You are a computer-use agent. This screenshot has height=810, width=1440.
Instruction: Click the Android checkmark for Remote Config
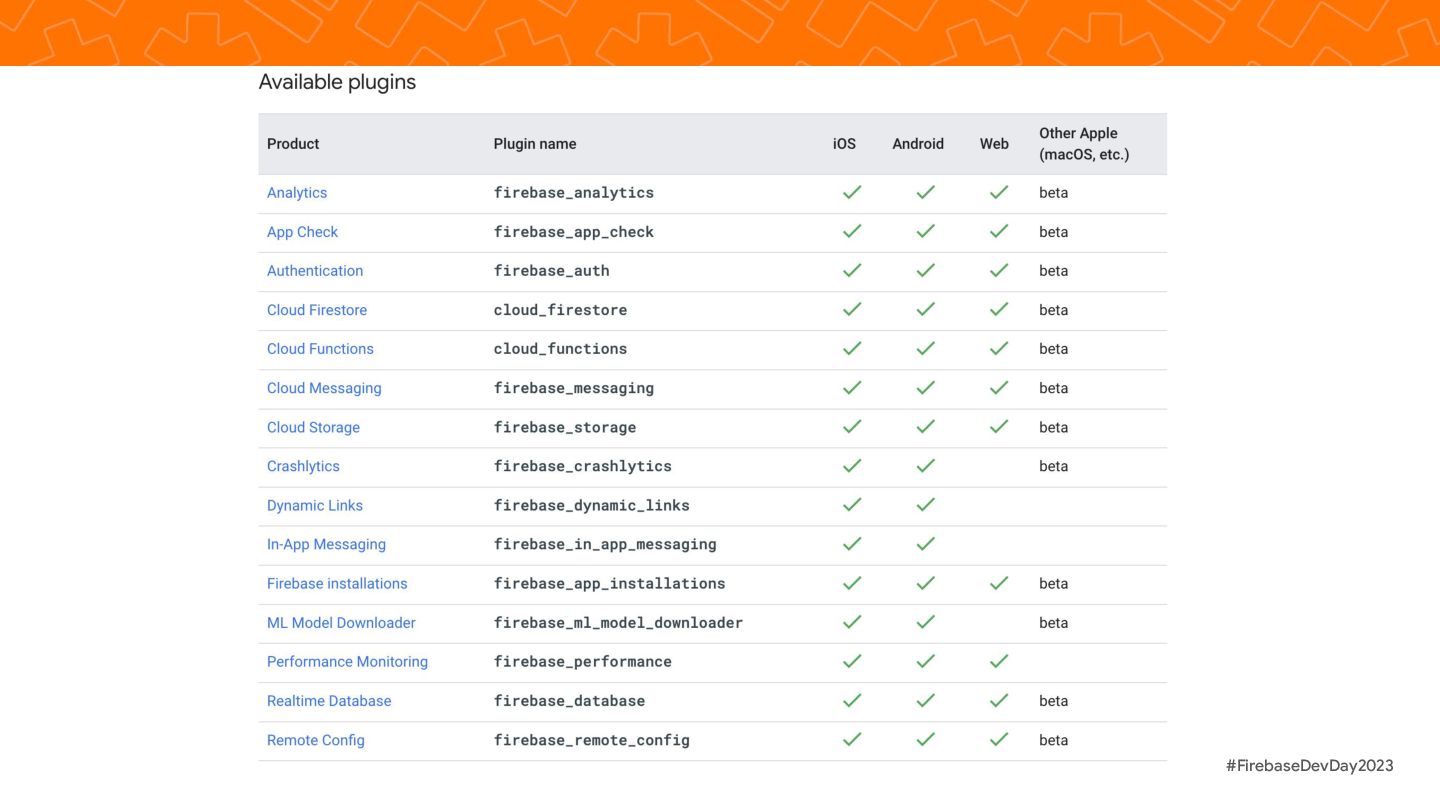tap(926, 739)
